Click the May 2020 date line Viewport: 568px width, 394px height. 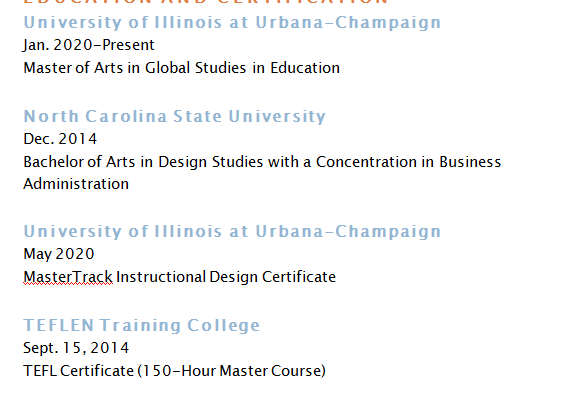coord(59,254)
